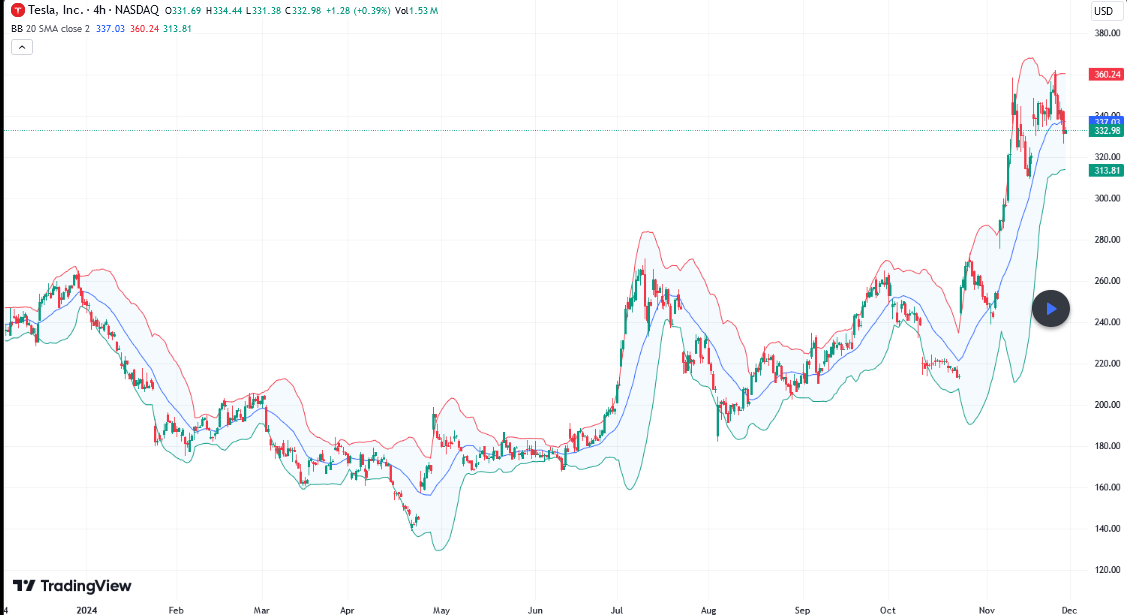The image size is (1127, 615).
Task: Click the Feb label on the time axis
Action: 176,610
